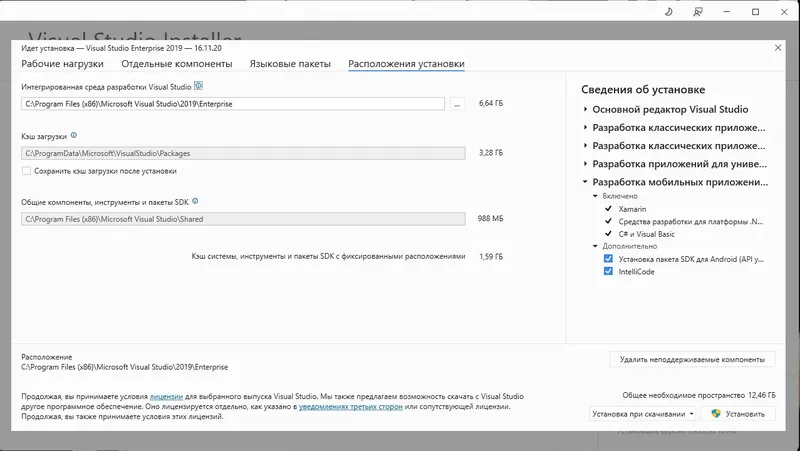Maximize the Visual Studio Installer window
Viewport: 800px width, 451px height.
point(756,12)
